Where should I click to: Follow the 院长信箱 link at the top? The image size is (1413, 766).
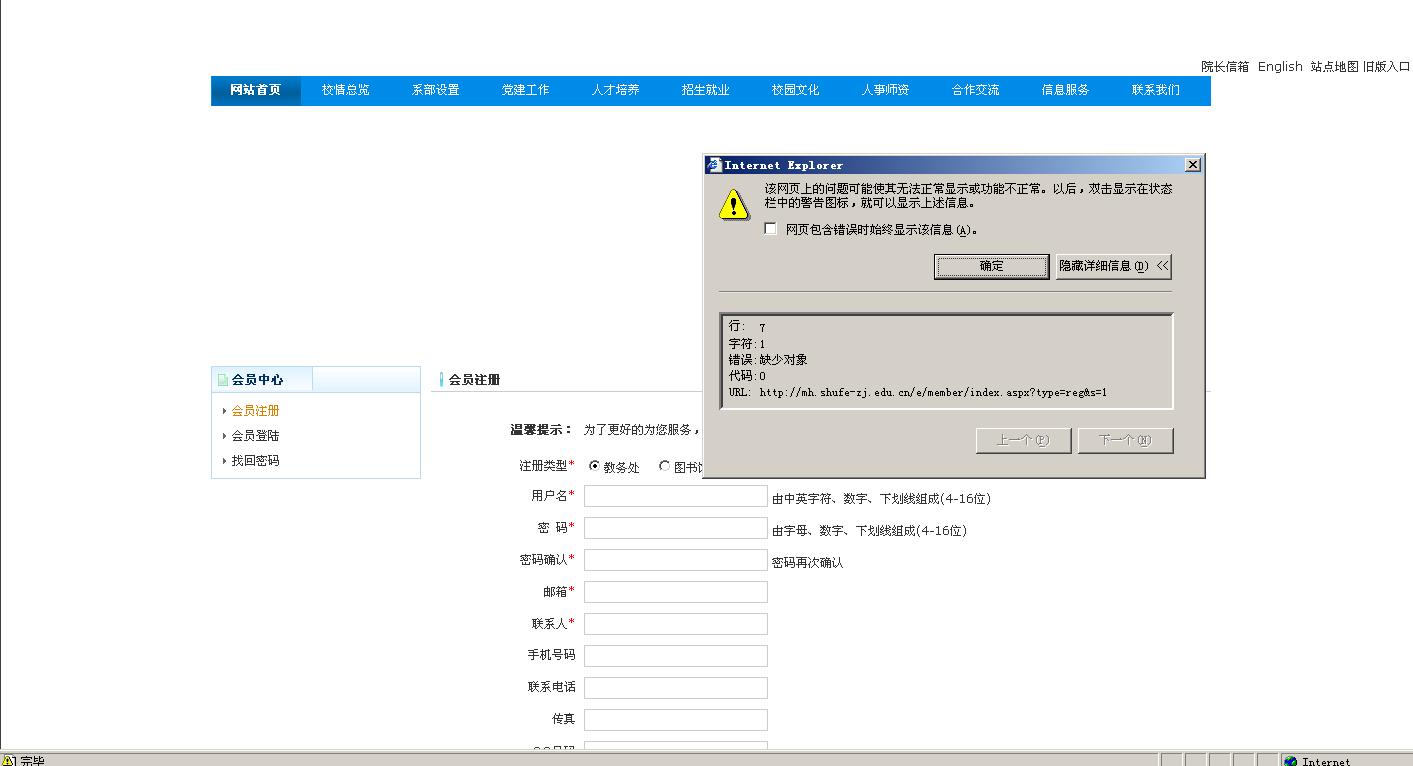tap(1225, 67)
